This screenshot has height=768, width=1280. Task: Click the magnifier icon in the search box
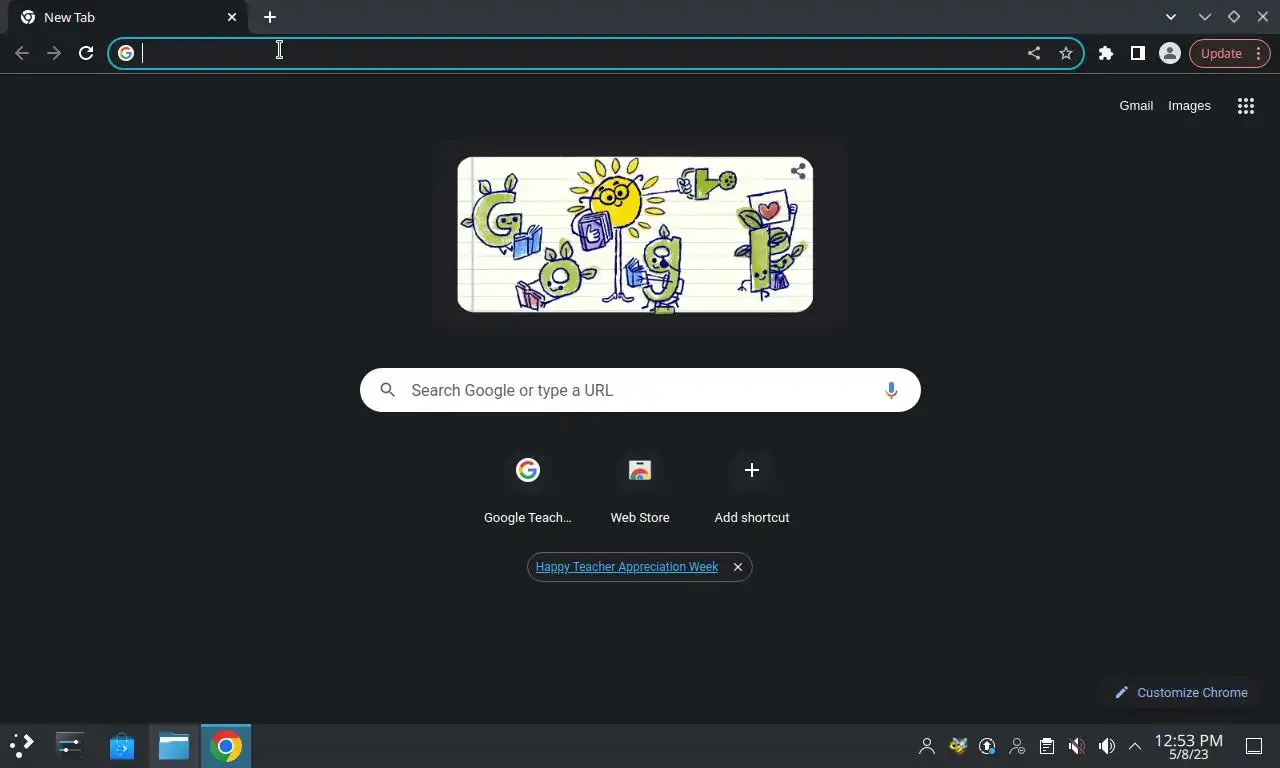click(x=388, y=390)
